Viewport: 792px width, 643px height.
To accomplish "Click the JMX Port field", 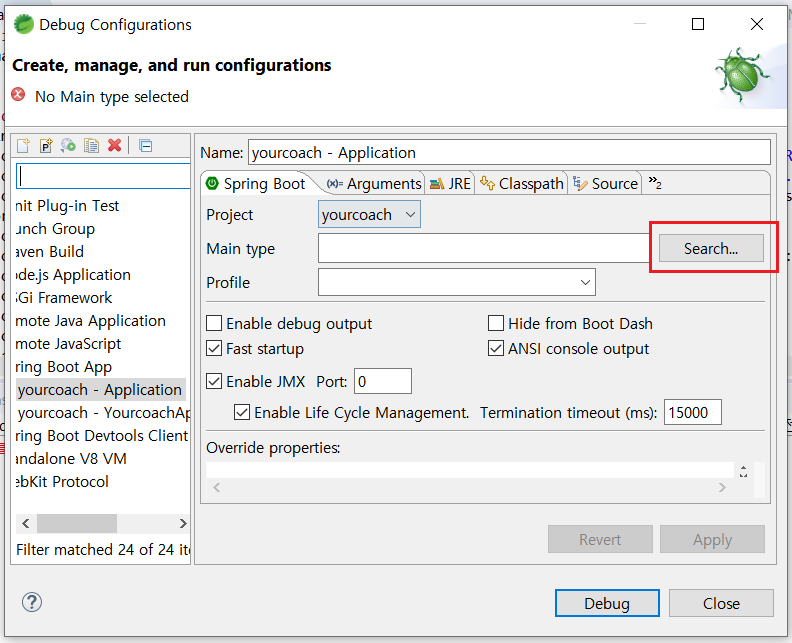I will point(383,381).
